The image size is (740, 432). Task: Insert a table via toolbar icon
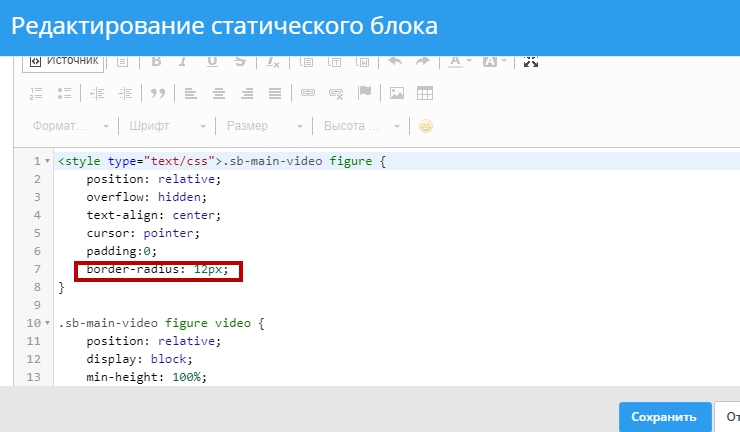pyautogui.click(x=425, y=93)
